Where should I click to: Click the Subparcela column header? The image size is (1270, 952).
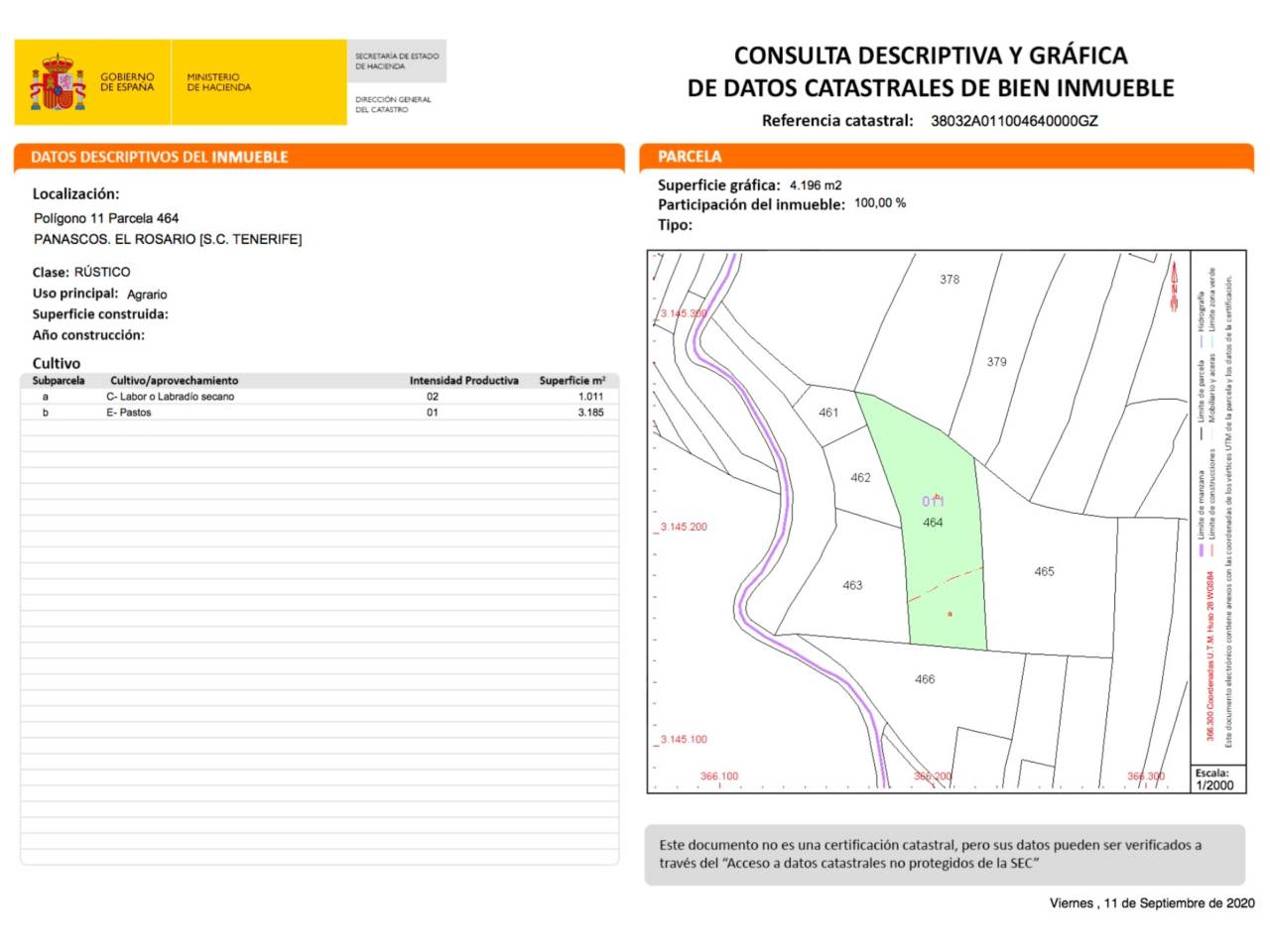pos(59,381)
